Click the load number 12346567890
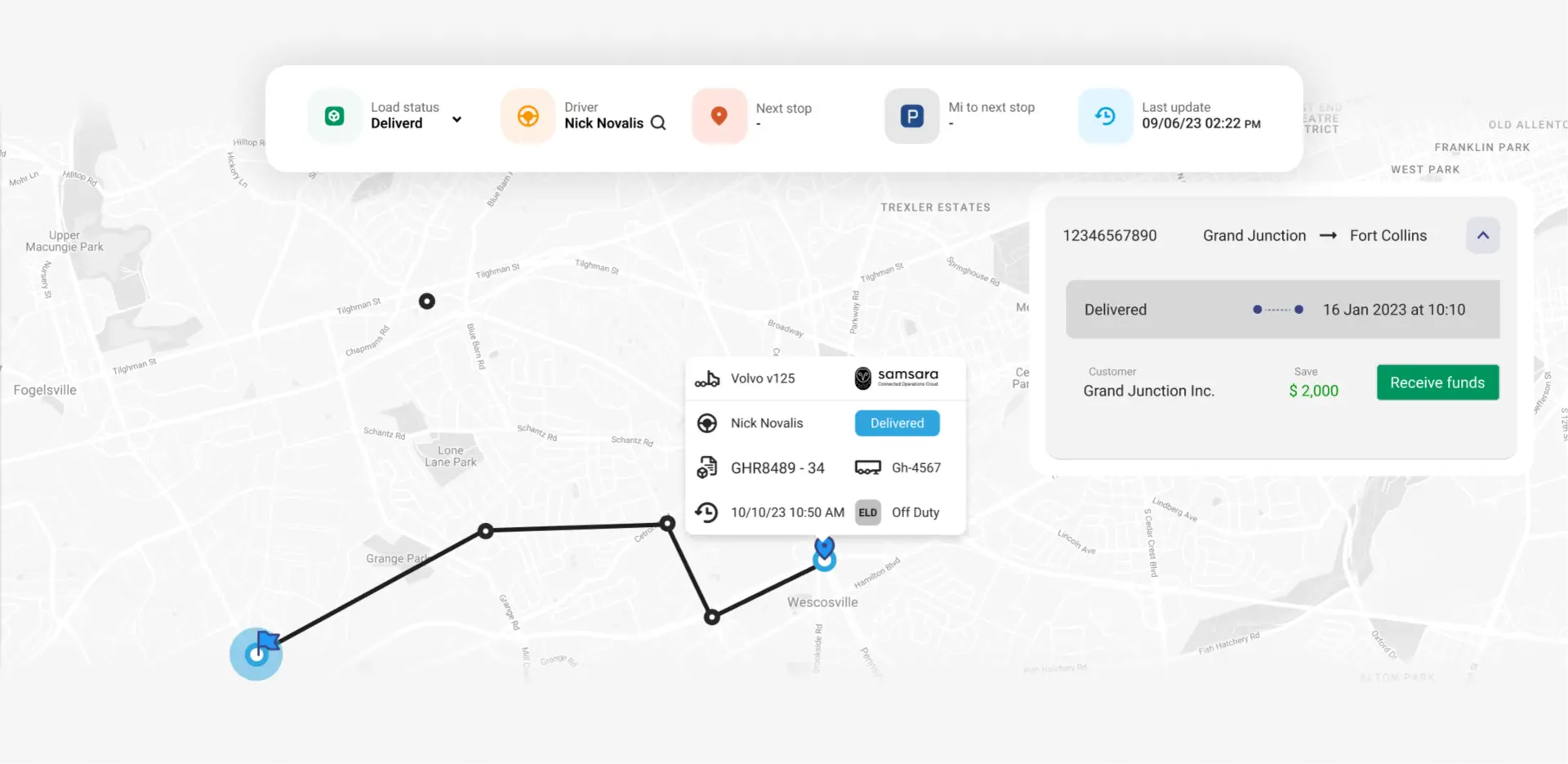This screenshot has height=764, width=1568. tap(1109, 235)
